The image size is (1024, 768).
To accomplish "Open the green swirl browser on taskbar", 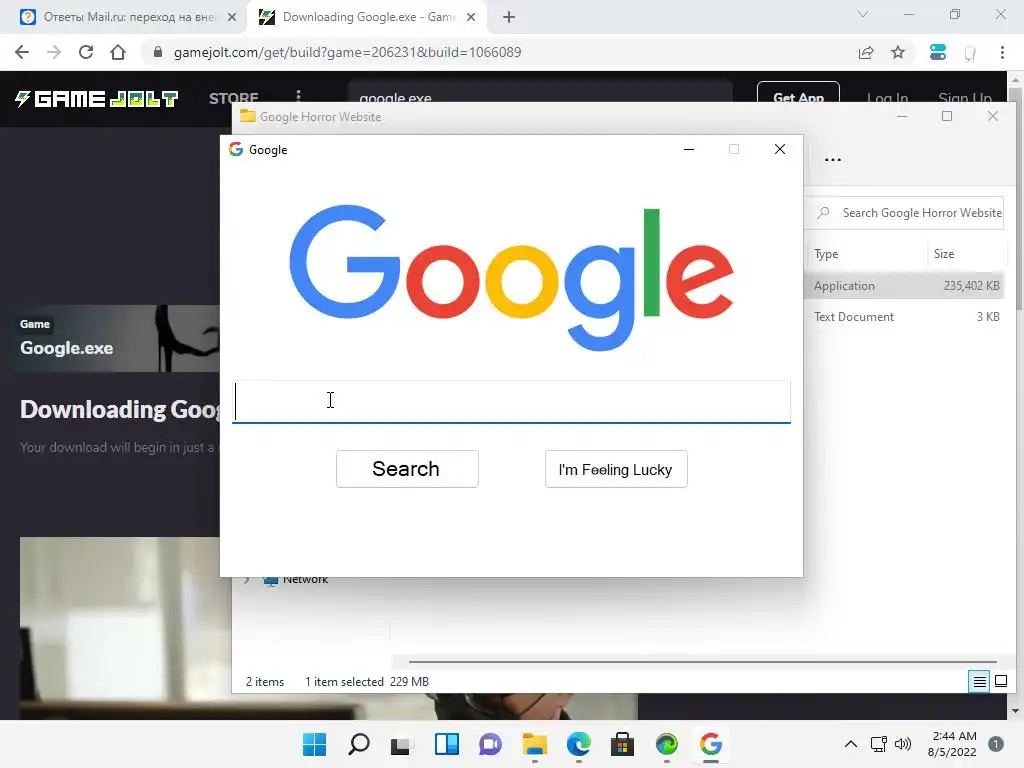I will (667, 744).
